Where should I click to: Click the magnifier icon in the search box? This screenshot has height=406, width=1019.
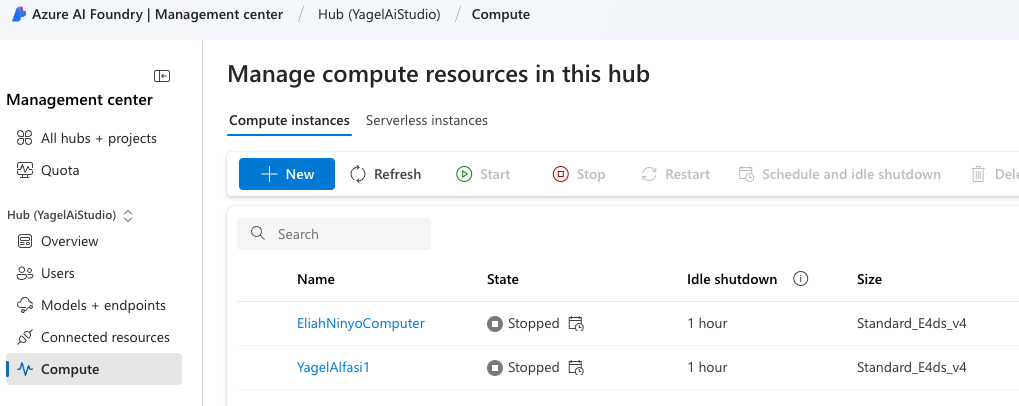point(258,234)
